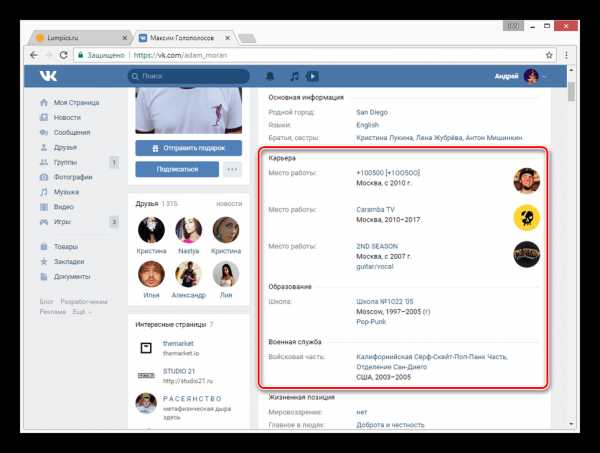Open the Андрей account dropdown

coord(520,76)
